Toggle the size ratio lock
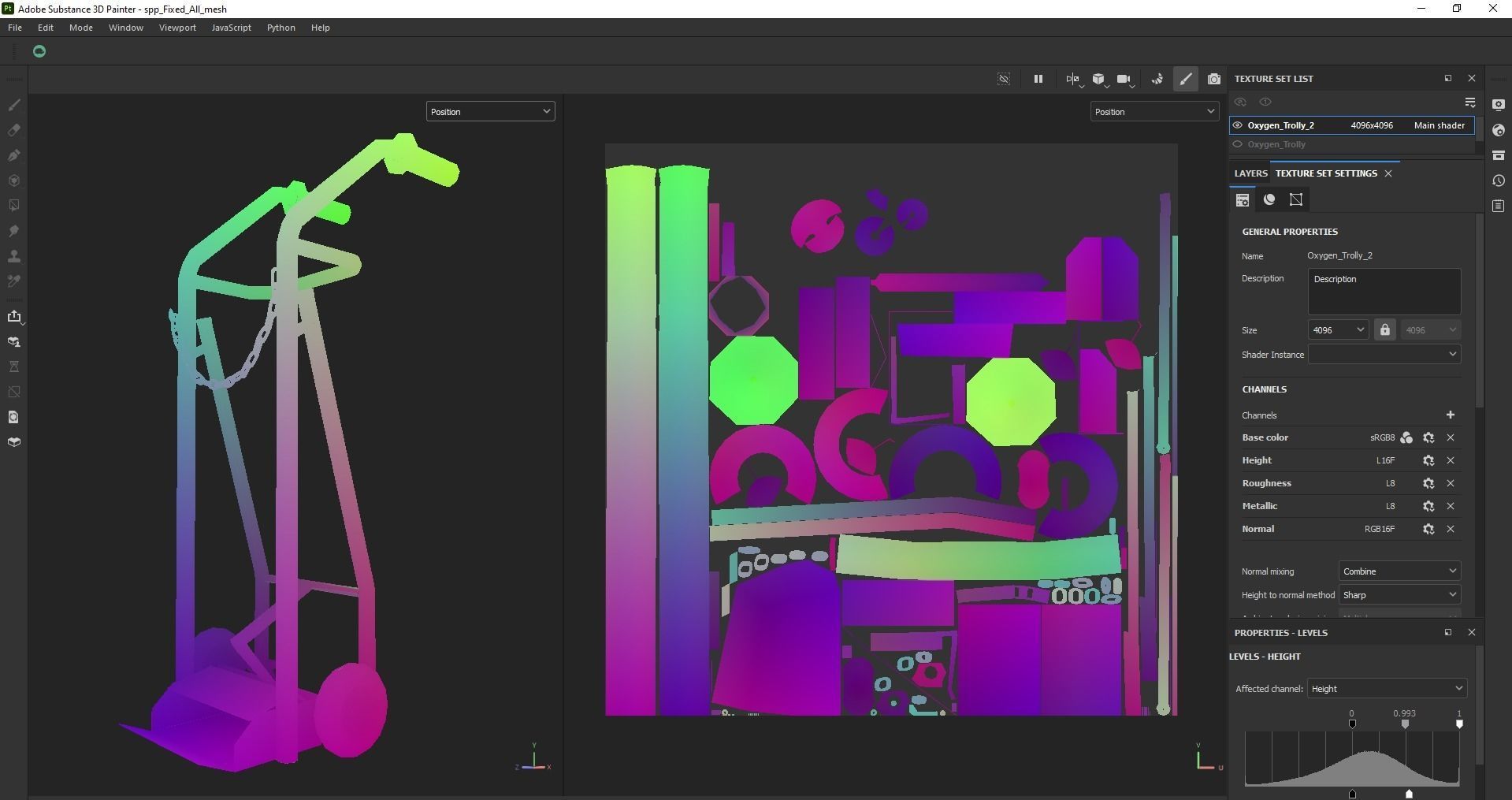Image resolution: width=1512 pixels, height=800 pixels. coord(1385,330)
